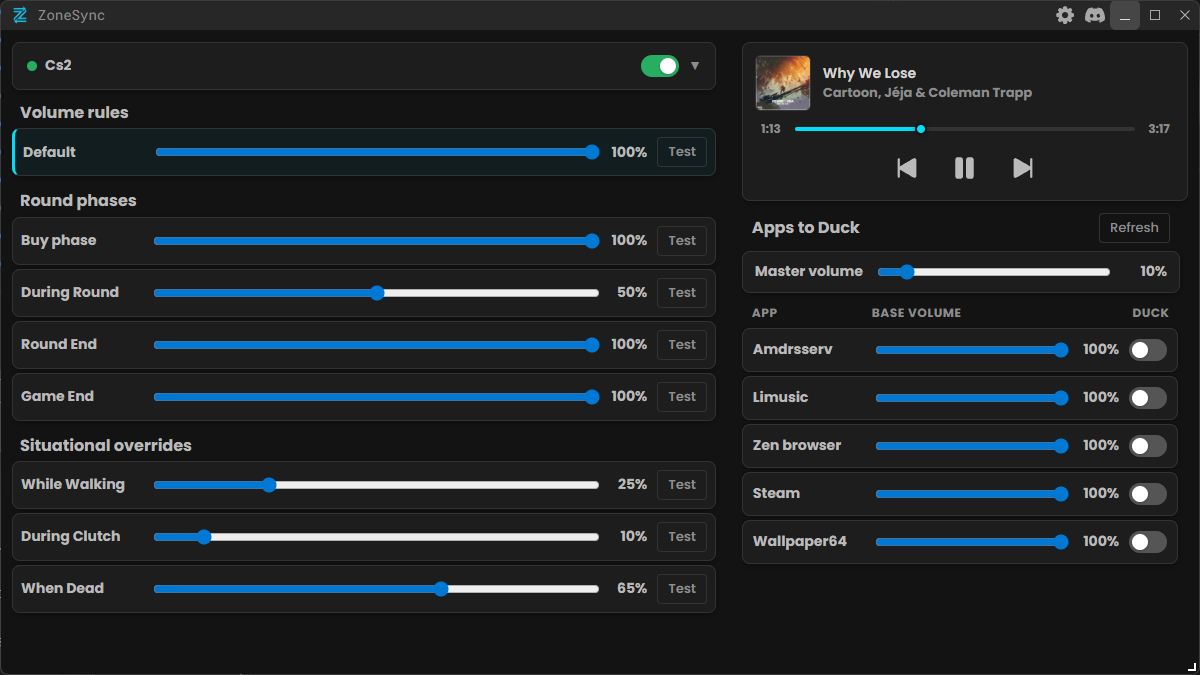
Task: Click the Default rule label
Action: tap(49, 152)
